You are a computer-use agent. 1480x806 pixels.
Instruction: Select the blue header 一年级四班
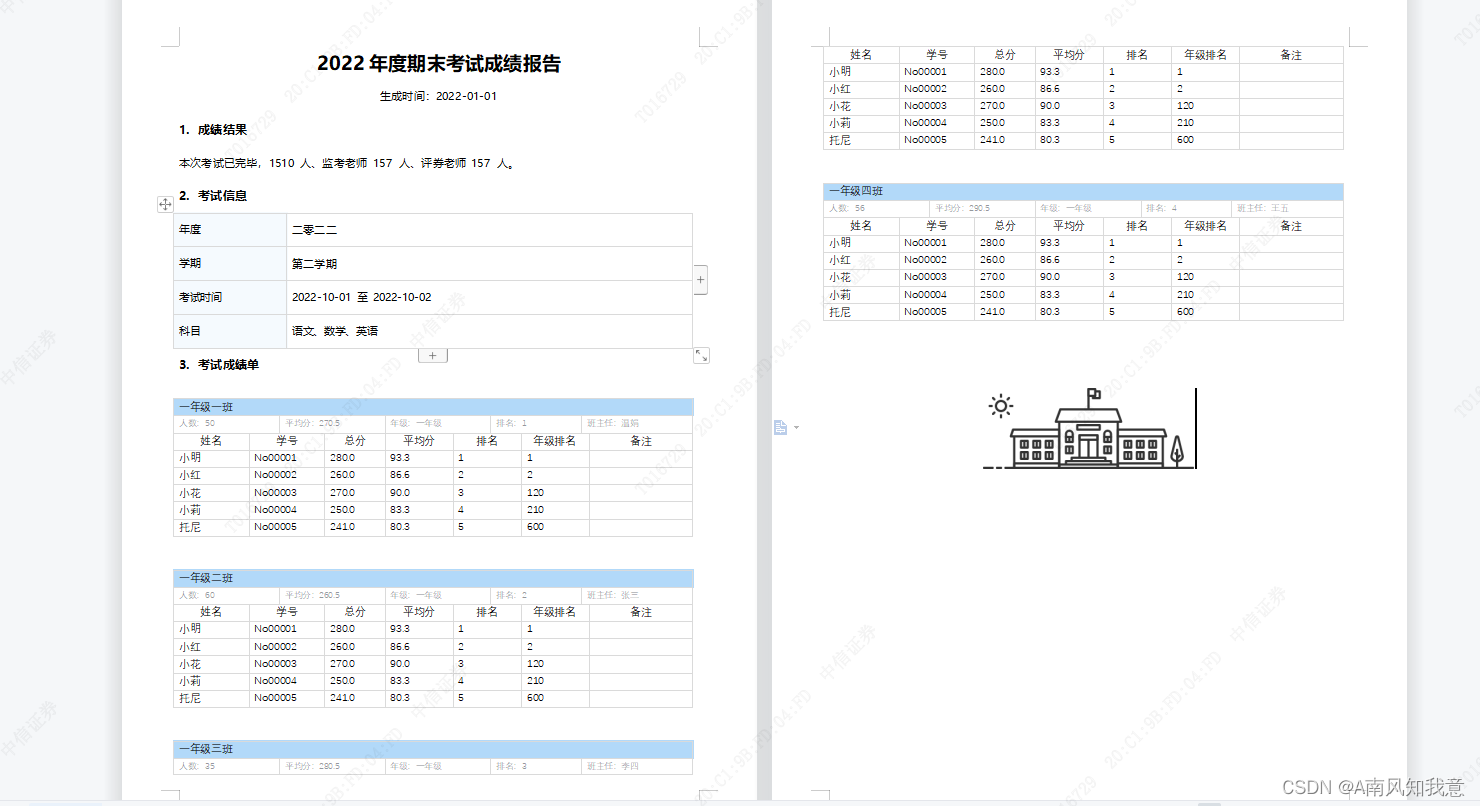point(855,191)
